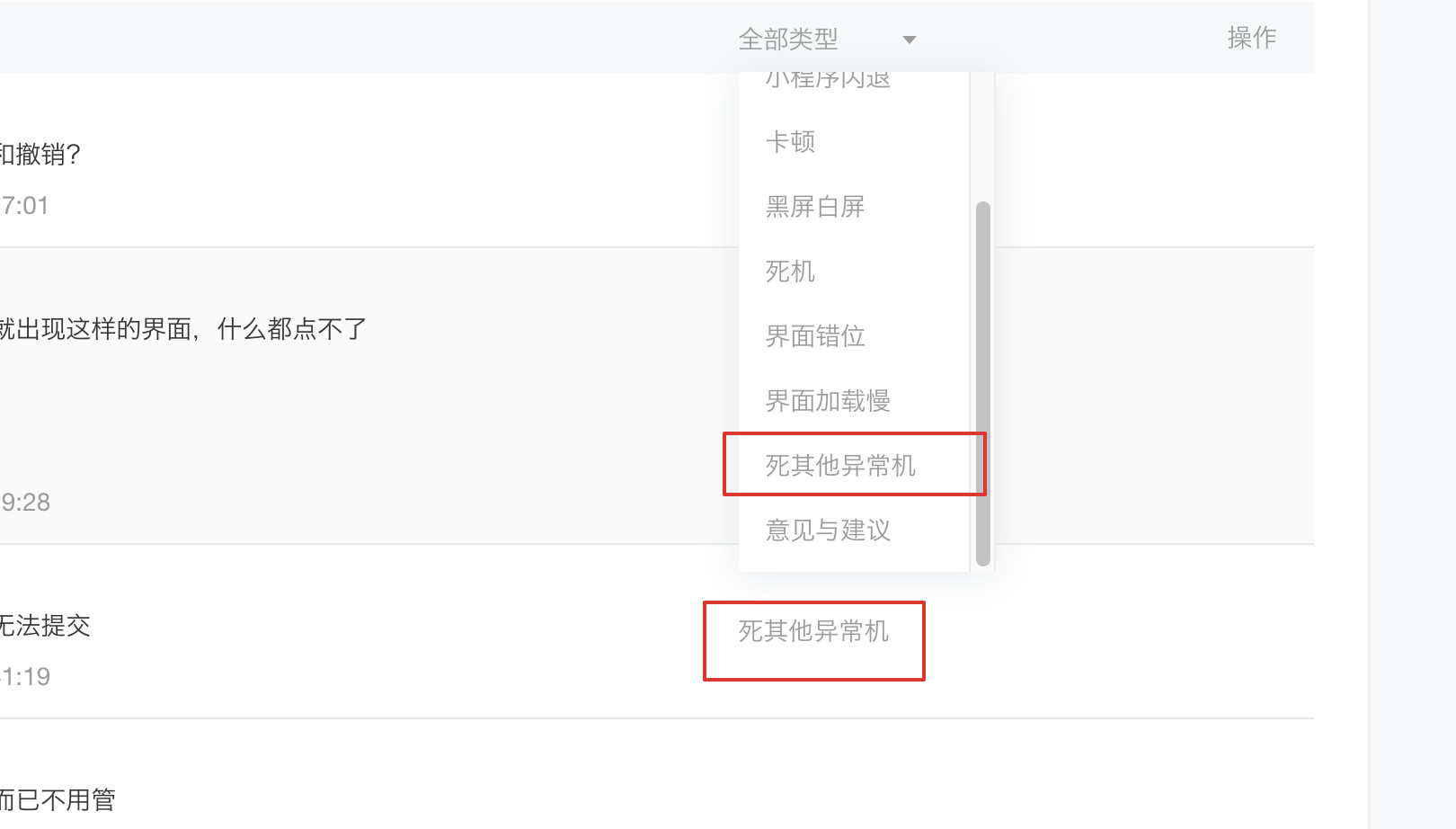Click the 操作 column header
This screenshot has width=1456, height=829.
pos(1251,38)
